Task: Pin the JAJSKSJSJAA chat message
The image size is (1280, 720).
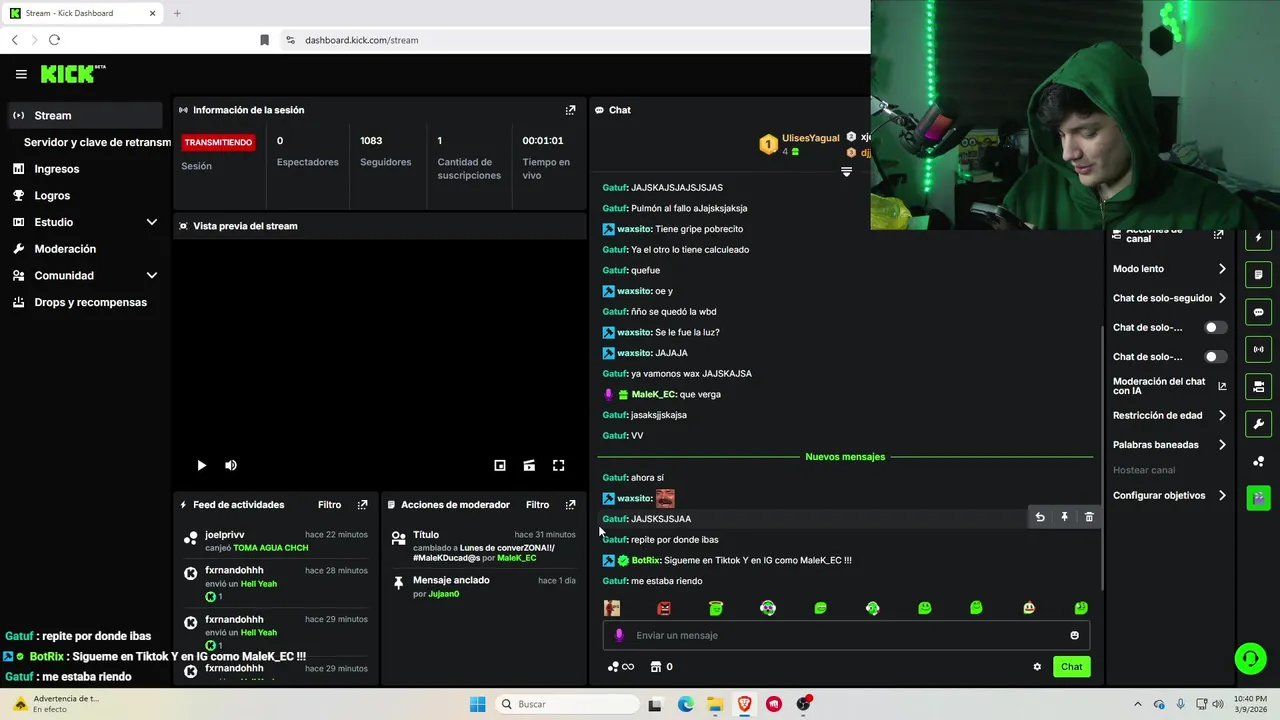Action: [1064, 517]
